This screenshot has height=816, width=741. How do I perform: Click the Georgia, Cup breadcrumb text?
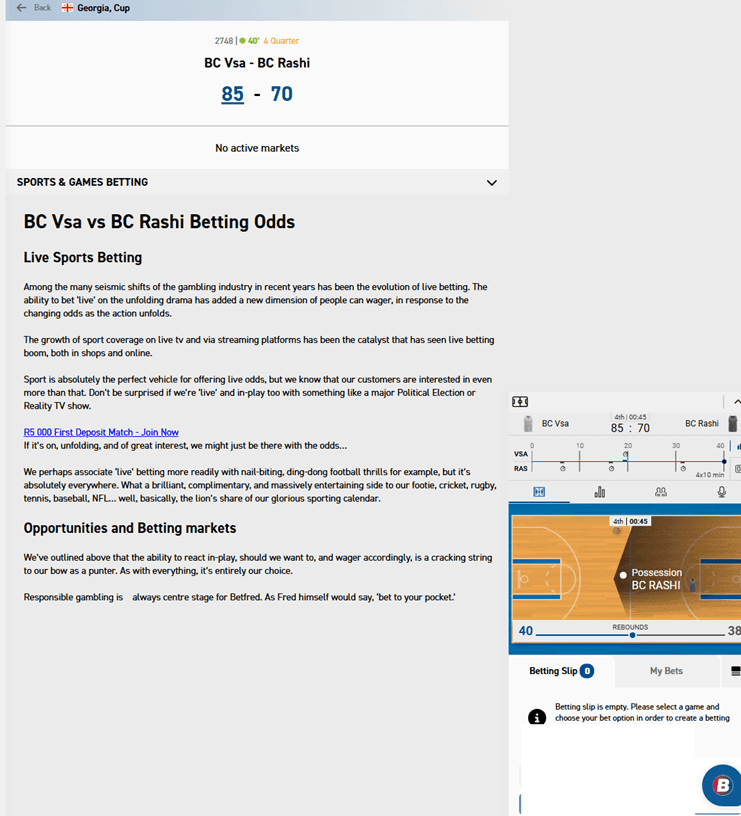pyautogui.click(x=103, y=8)
